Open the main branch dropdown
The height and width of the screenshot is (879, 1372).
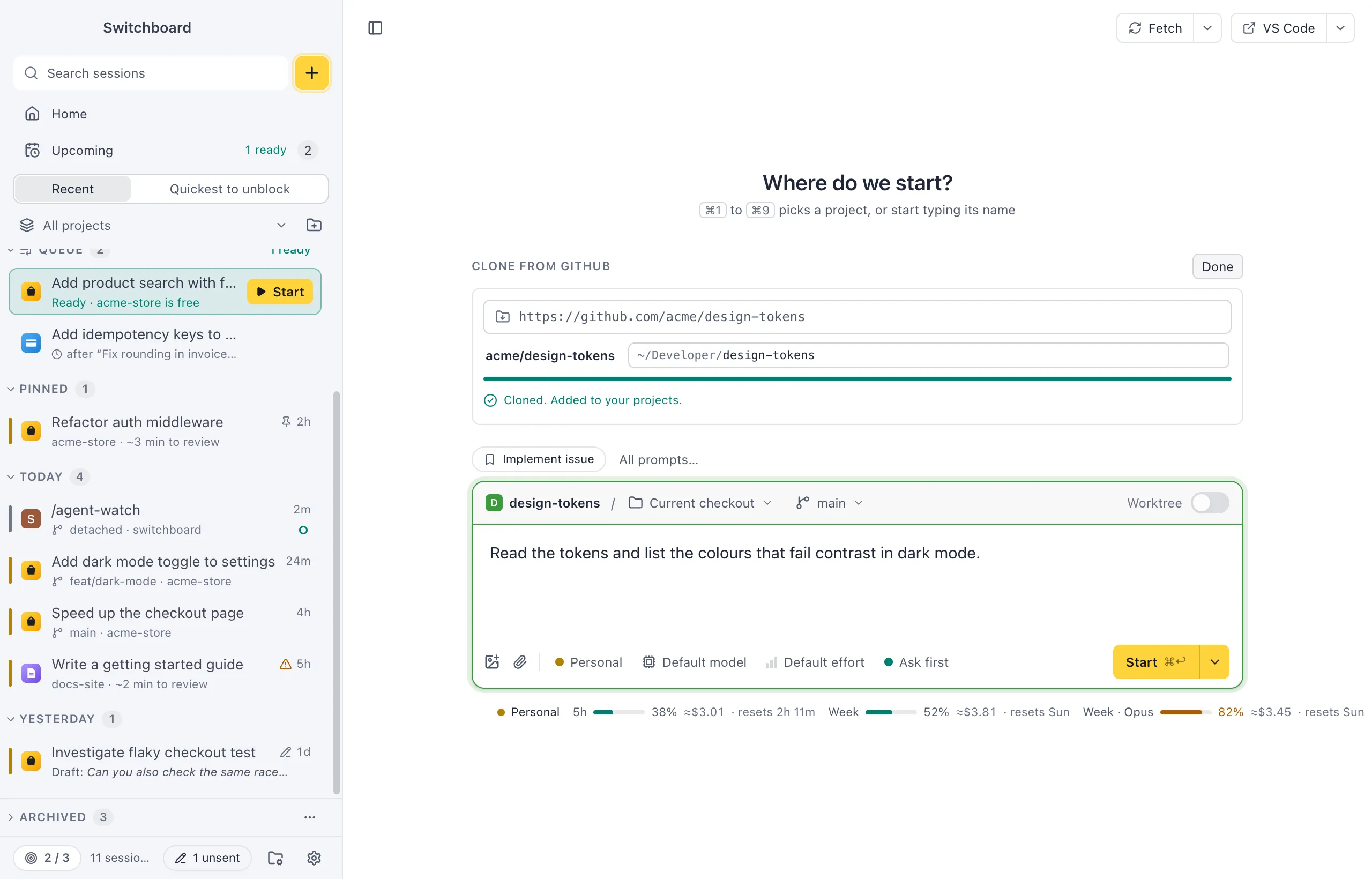pos(829,503)
